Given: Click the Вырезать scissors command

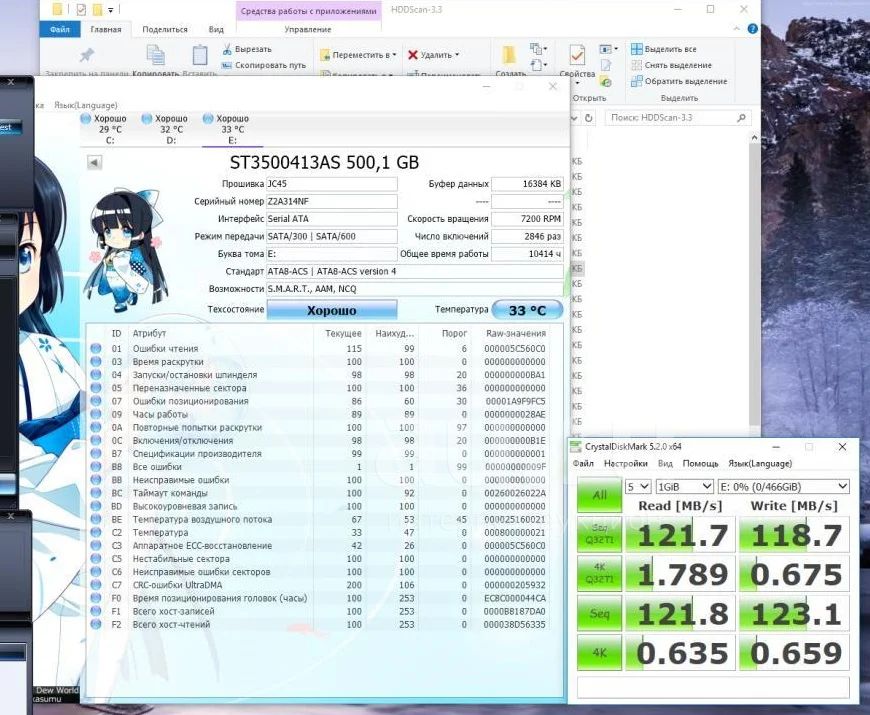Looking at the screenshot, I should [x=247, y=49].
